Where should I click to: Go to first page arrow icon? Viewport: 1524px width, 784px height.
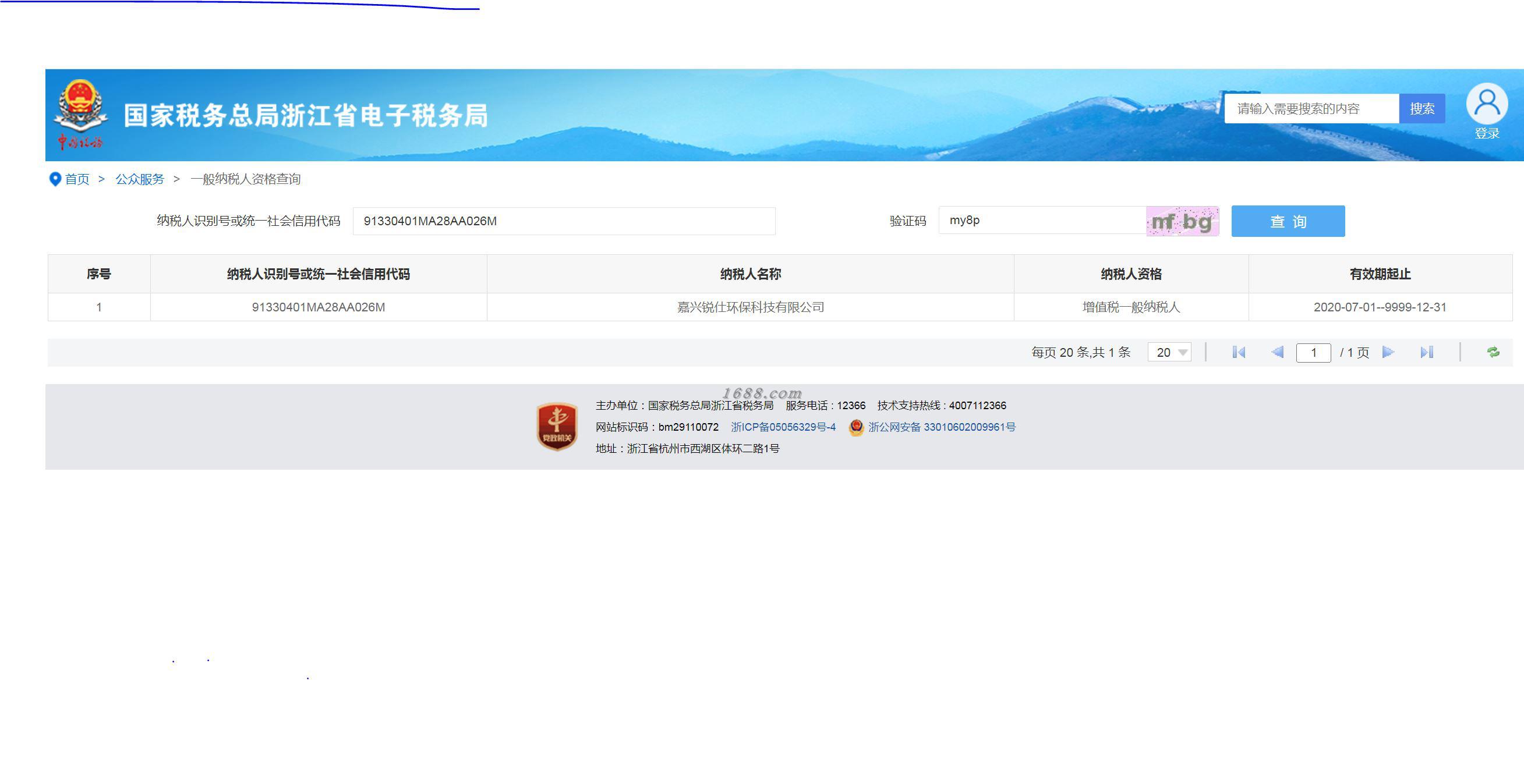tap(1238, 352)
